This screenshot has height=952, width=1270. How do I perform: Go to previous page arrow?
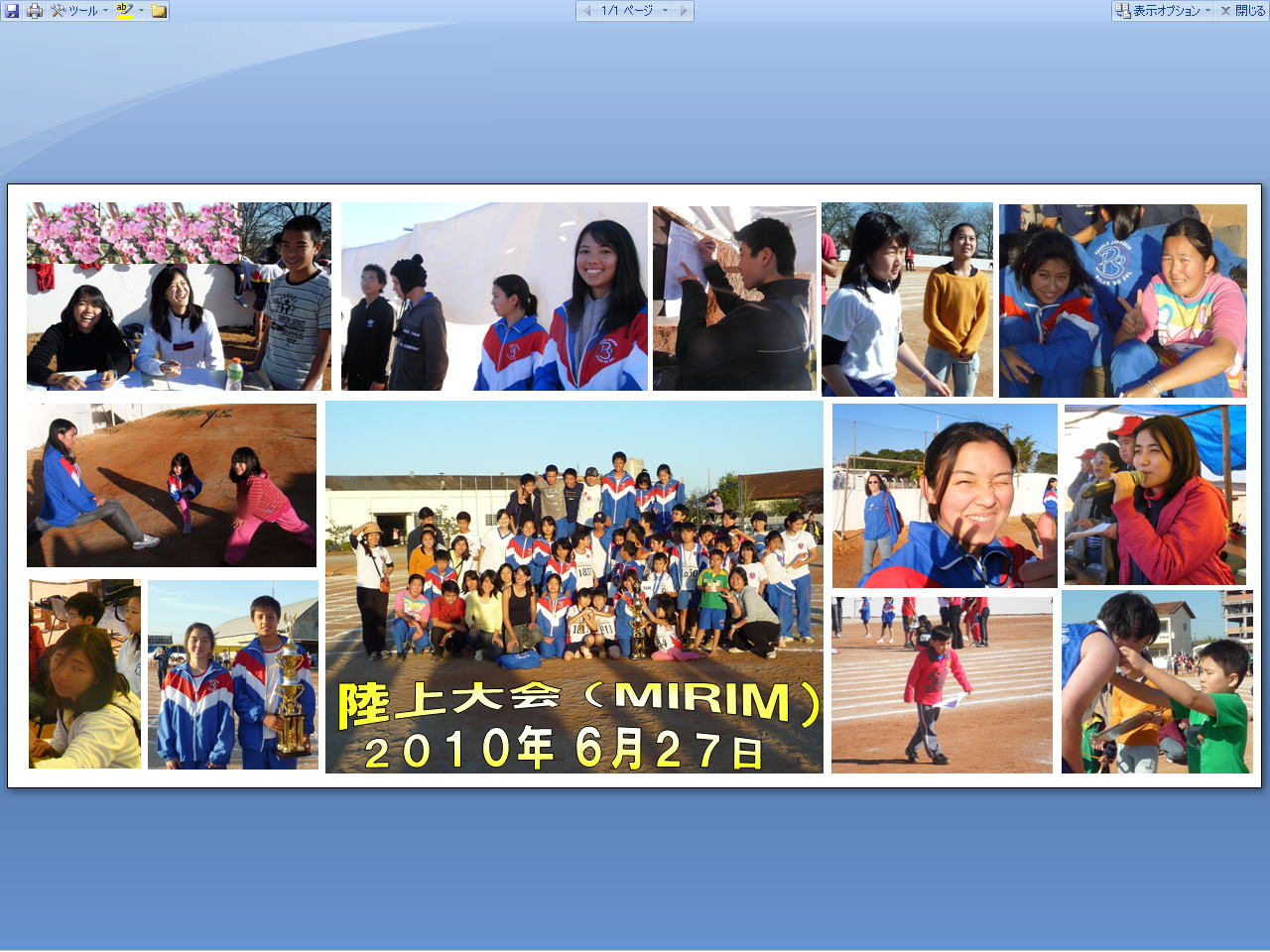[586, 10]
